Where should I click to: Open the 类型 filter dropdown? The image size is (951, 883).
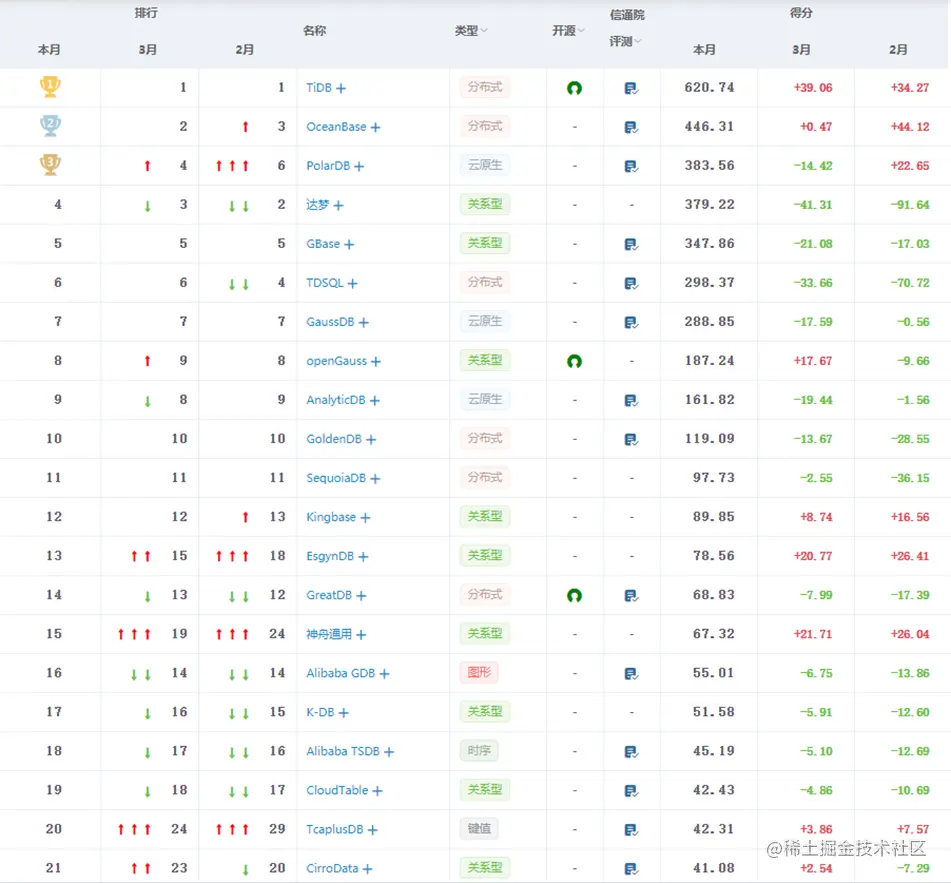(x=471, y=30)
